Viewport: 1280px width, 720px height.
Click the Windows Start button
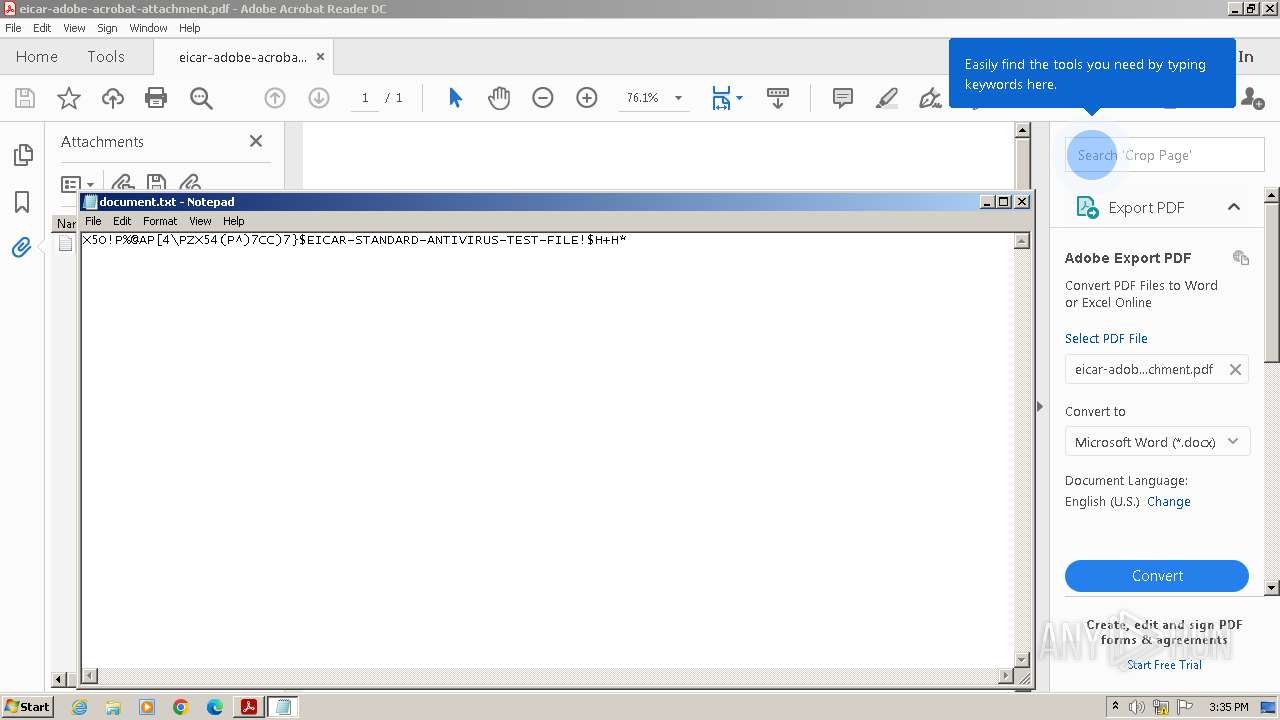(x=28, y=707)
